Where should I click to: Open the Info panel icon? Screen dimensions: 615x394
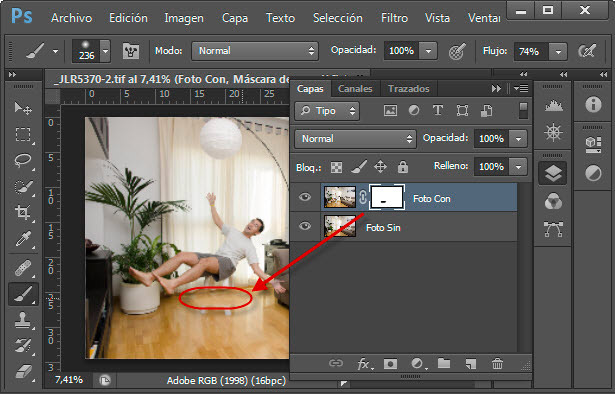[x=593, y=104]
